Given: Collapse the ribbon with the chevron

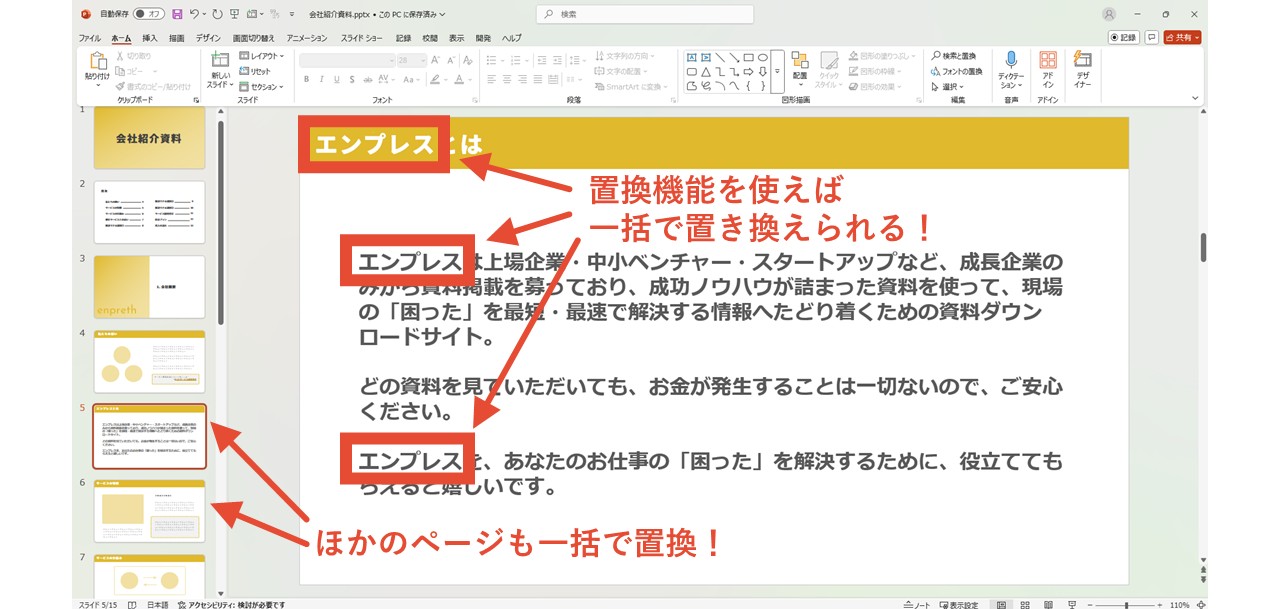Looking at the screenshot, I should pyautogui.click(x=1193, y=98).
